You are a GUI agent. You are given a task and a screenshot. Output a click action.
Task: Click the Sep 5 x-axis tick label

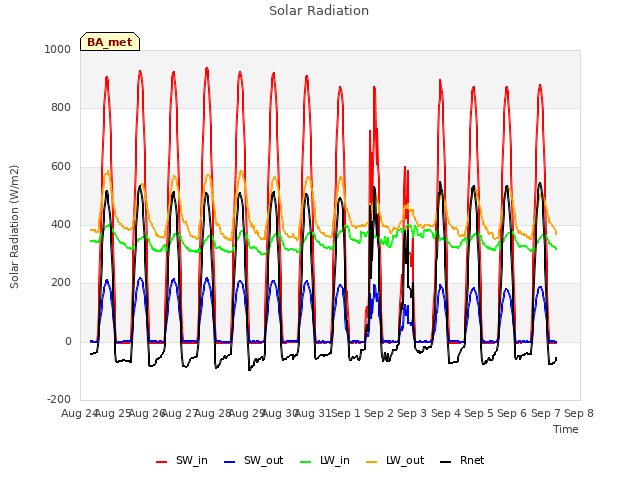point(479,413)
